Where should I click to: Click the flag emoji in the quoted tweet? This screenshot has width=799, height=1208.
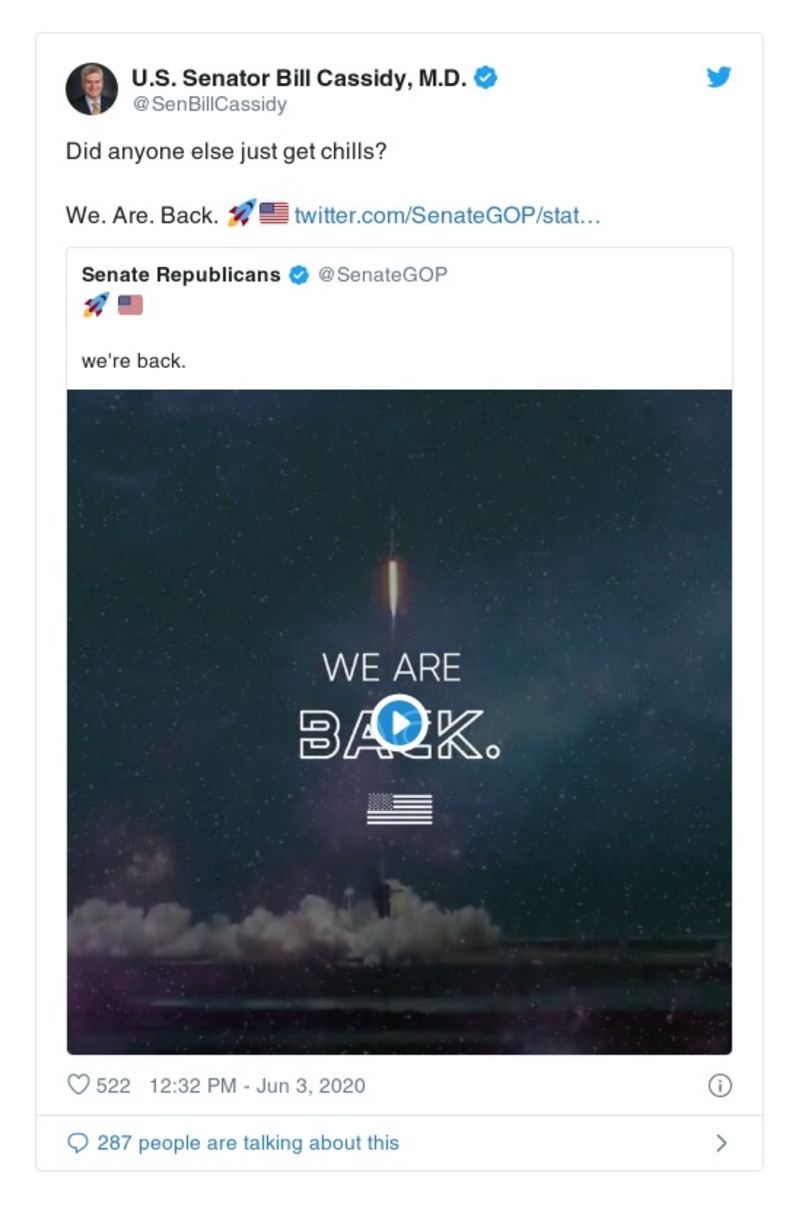130,305
